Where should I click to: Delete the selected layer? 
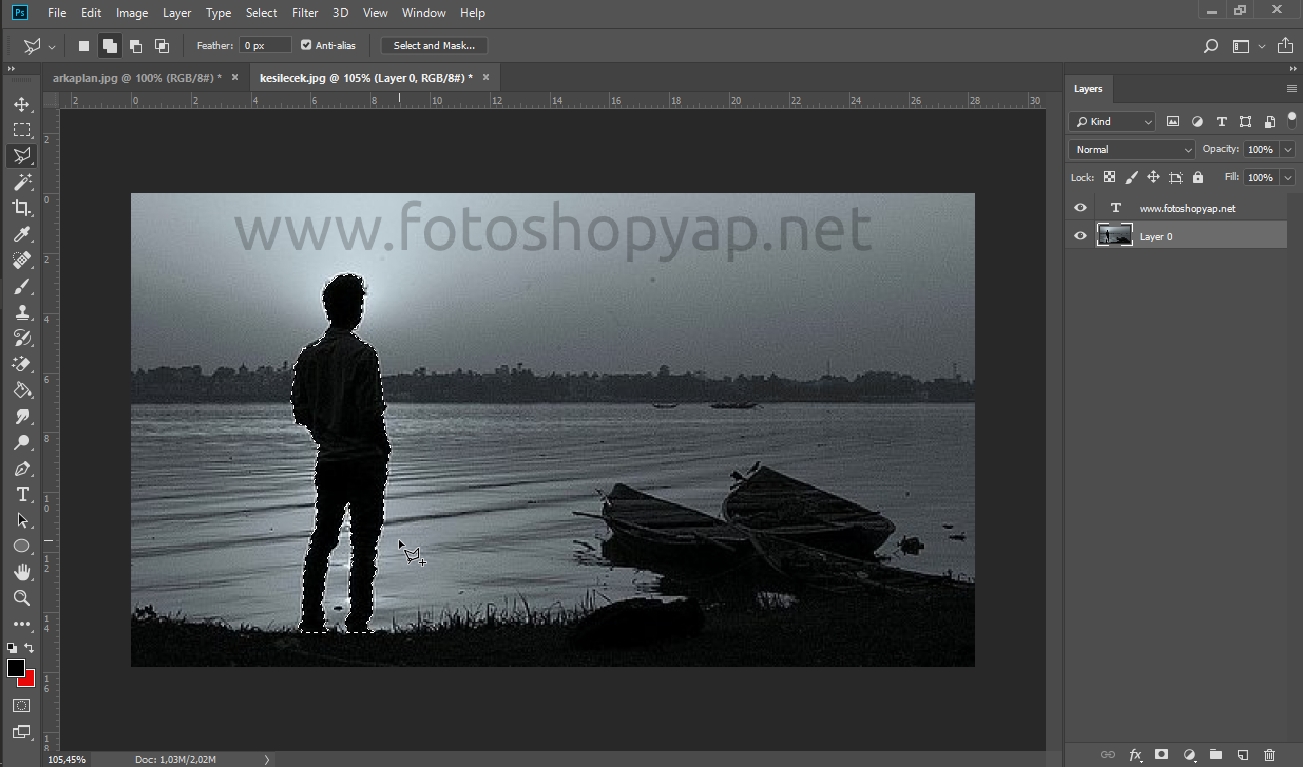pyautogui.click(x=1270, y=755)
